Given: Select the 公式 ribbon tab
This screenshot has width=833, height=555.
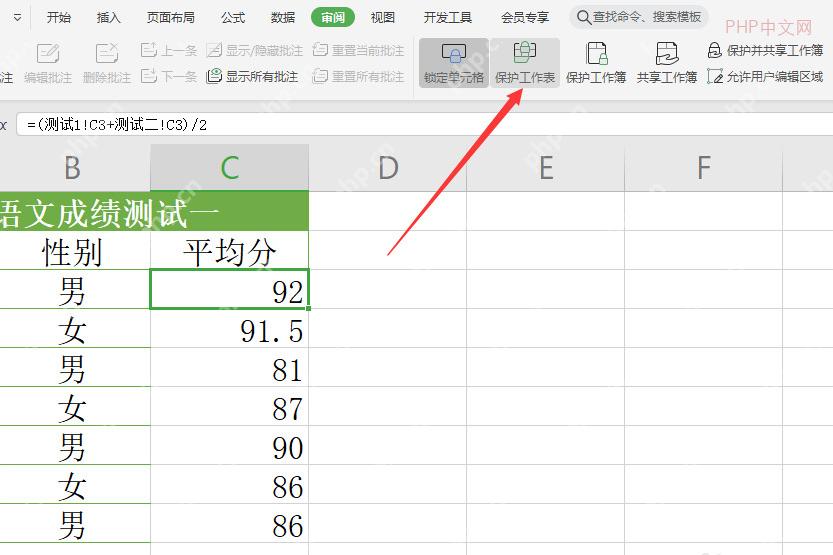Looking at the screenshot, I should 233,18.
